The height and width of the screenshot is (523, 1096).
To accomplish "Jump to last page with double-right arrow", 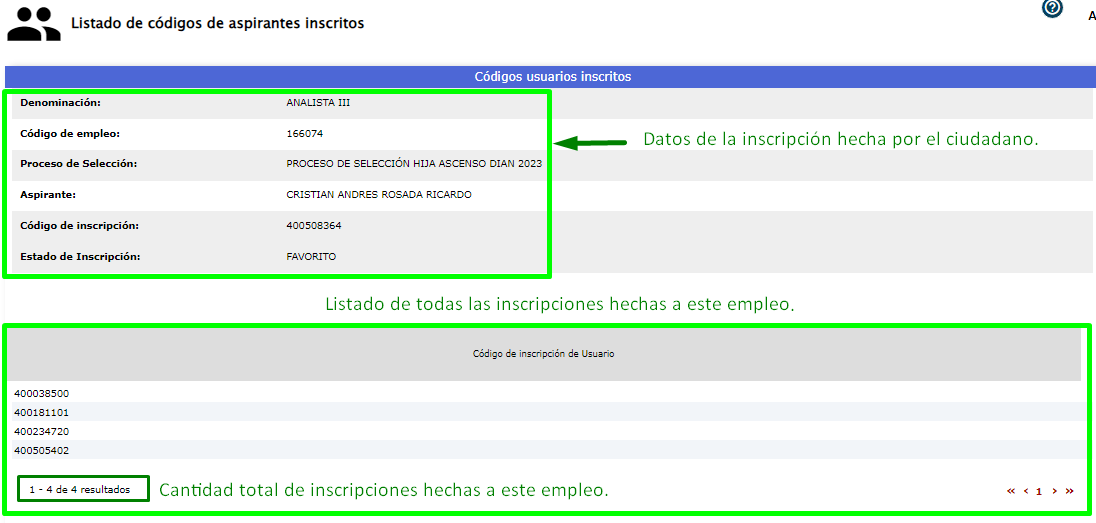I will (1070, 491).
